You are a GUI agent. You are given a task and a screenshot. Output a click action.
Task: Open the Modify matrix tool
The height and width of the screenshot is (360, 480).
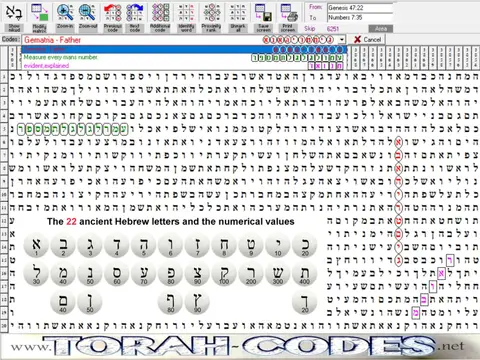pyautogui.click(x=39, y=17)
